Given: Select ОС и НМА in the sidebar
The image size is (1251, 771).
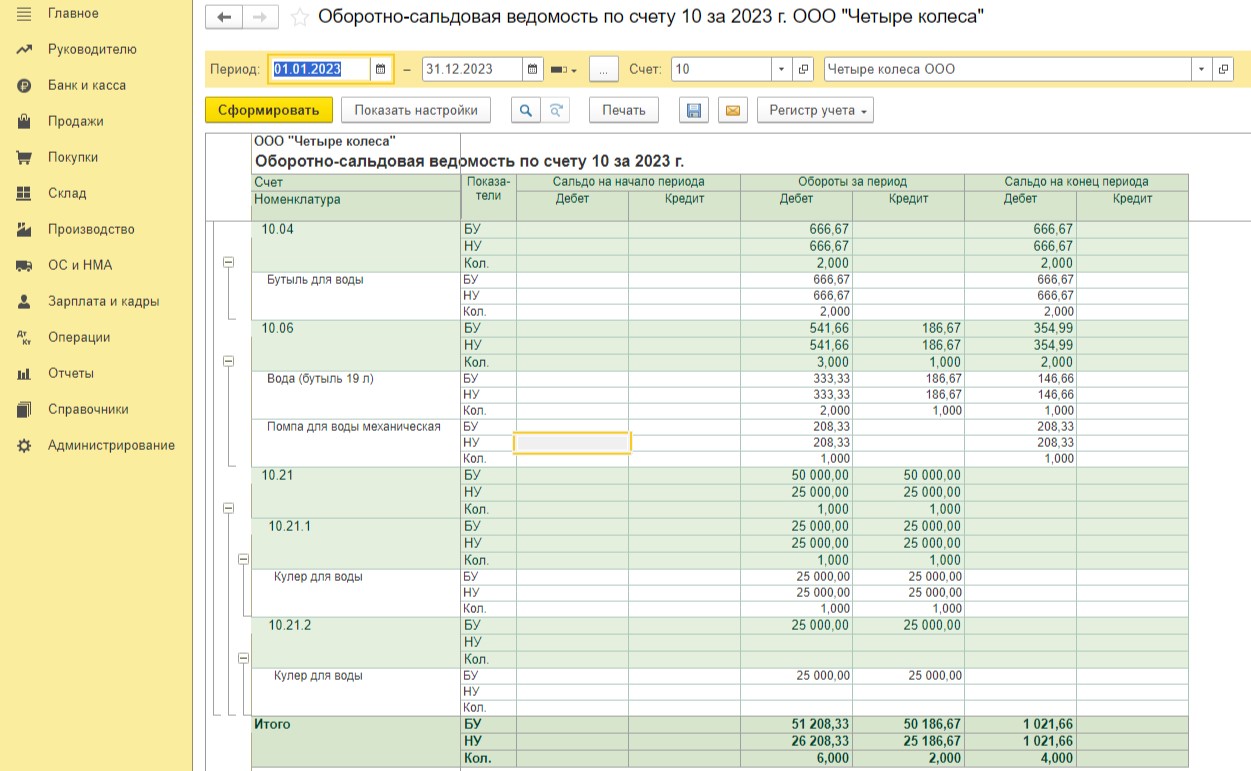Looking at the screenshot, I should (x=80, y=265).
